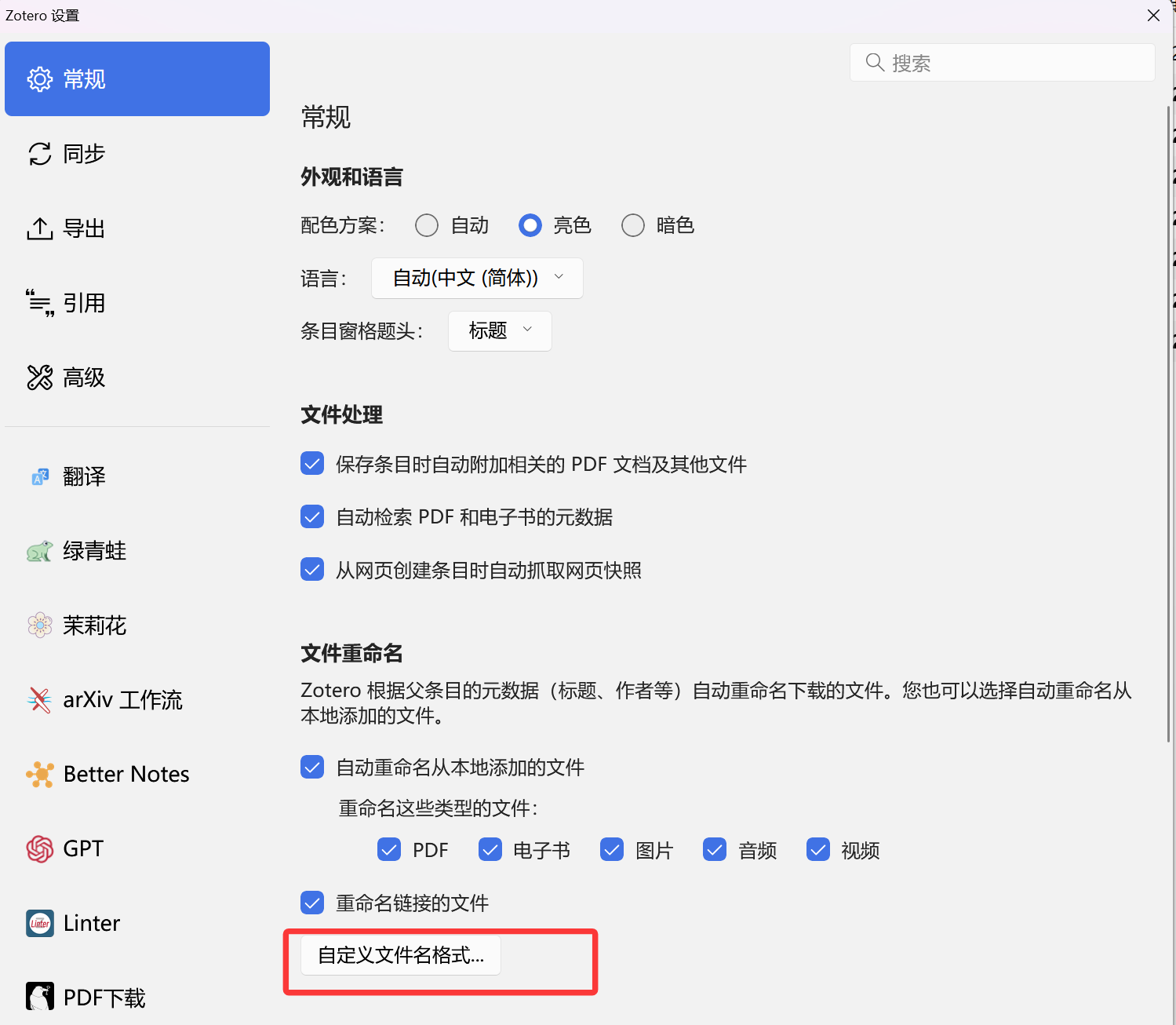Open the Translate (翻译) settings tab

click(x=84, y=476)
